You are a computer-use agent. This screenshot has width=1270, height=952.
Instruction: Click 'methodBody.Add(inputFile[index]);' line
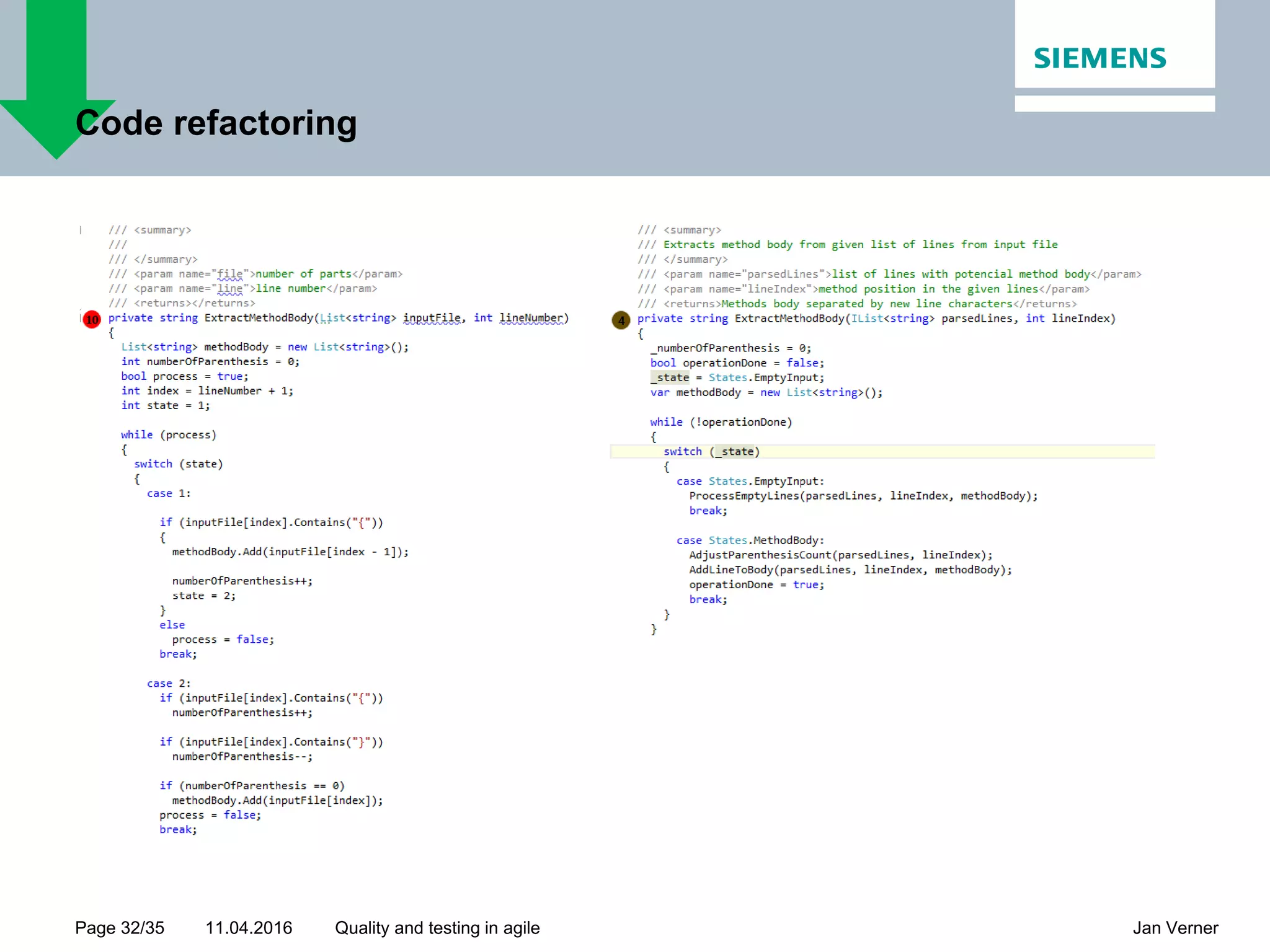point(277,800)
